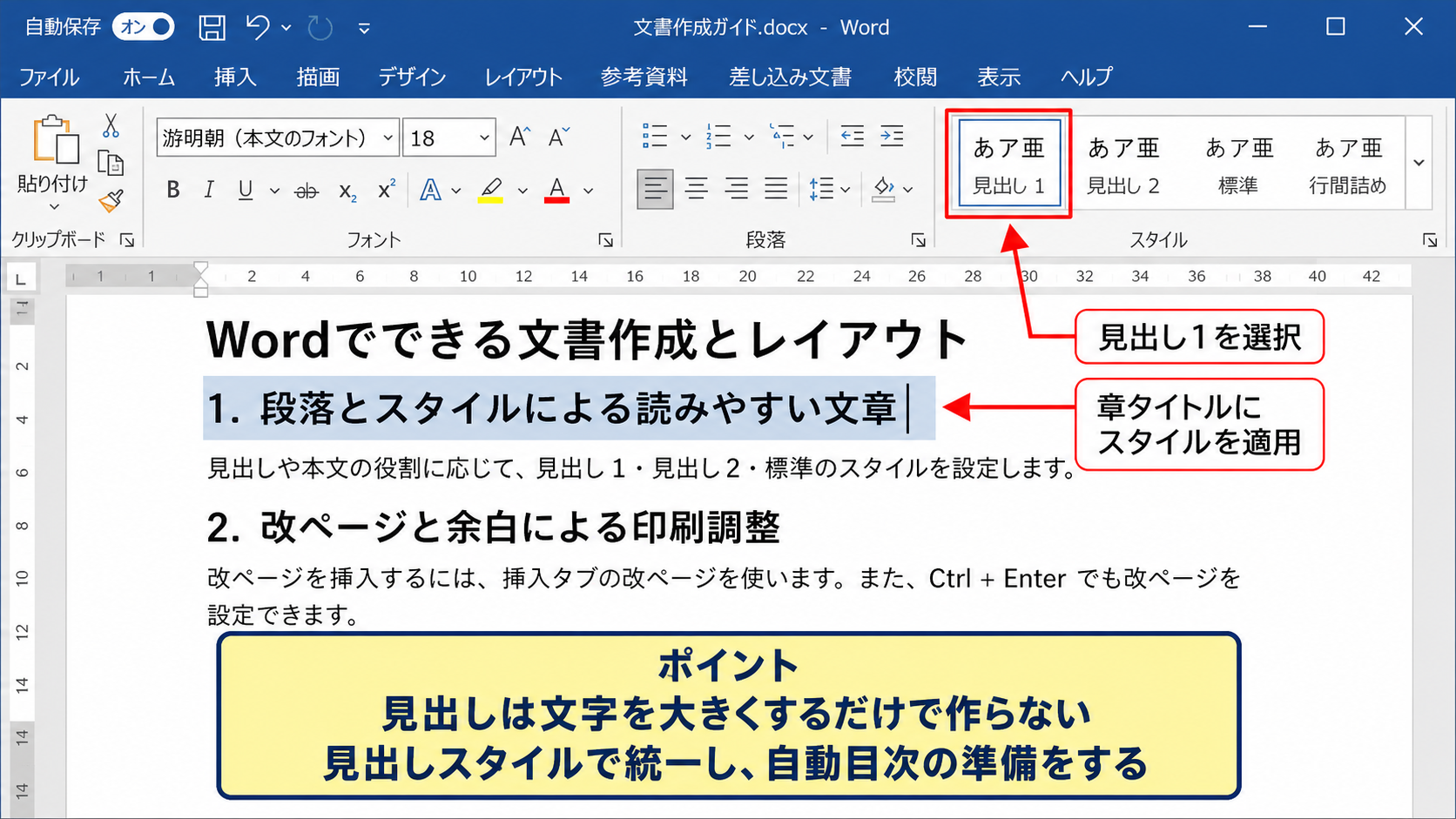Toggle bold formatting with B
Image resolution: width=1456 pixels, height=819 pixels.
(173, 190)
